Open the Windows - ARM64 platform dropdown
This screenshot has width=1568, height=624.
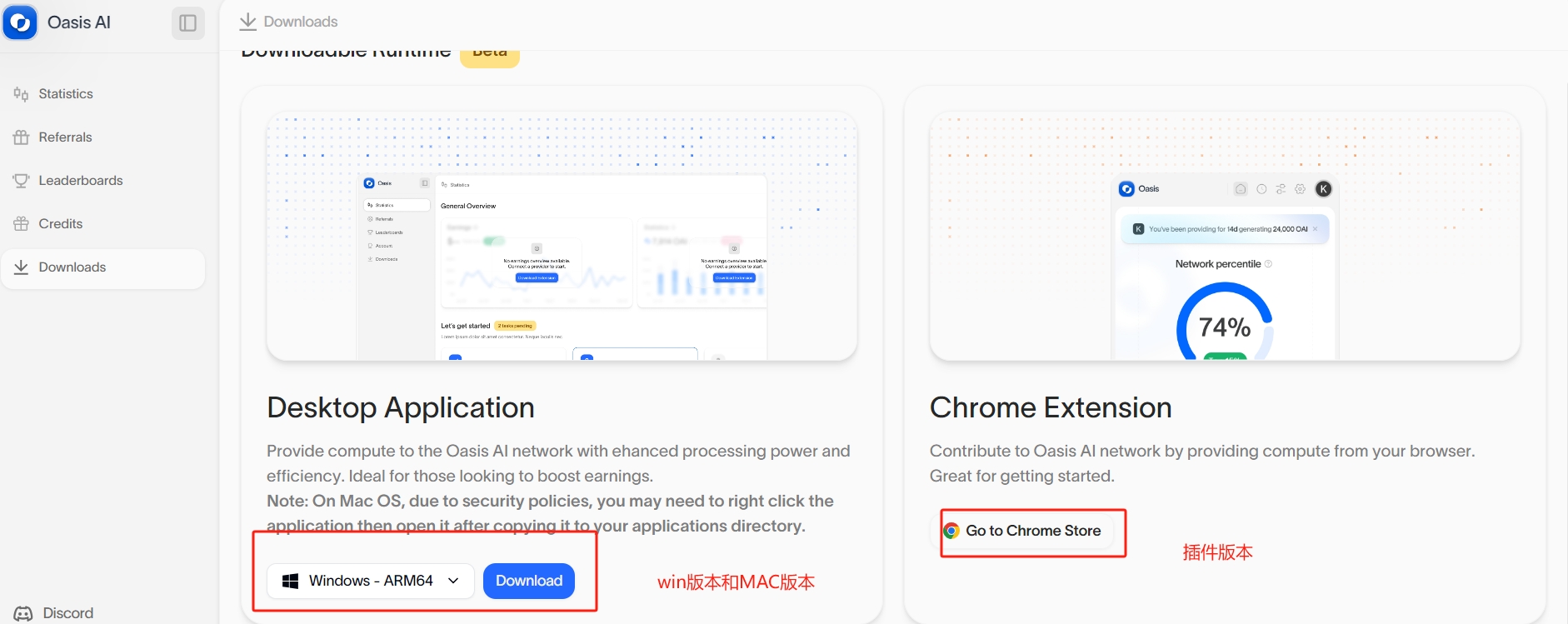pos(371,581)
